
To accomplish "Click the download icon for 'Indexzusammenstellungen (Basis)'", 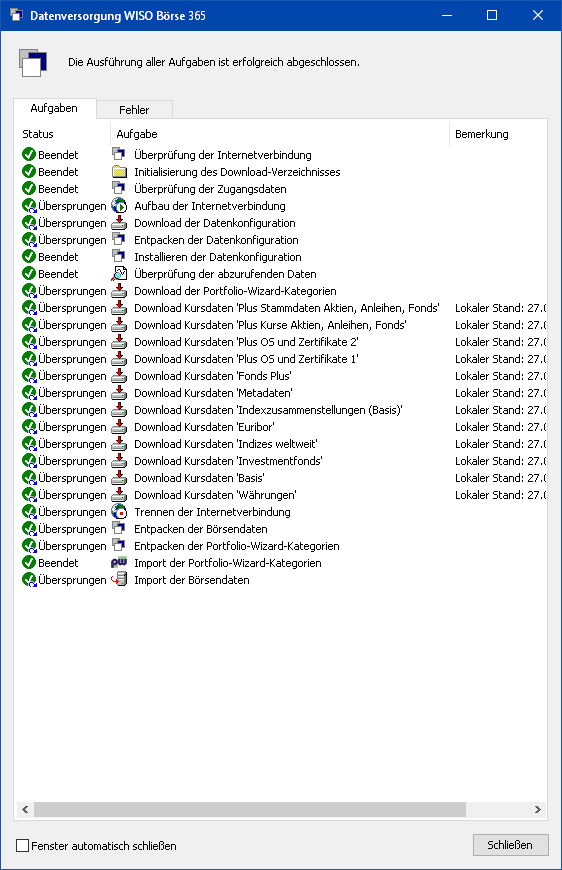I will coord(119,410).
